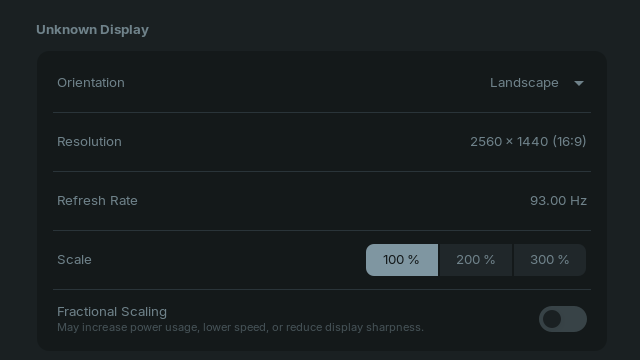This screenshot has width=640, height=360.
Task: Click empty space in the Orientation row
Action: tap(306, 83)
